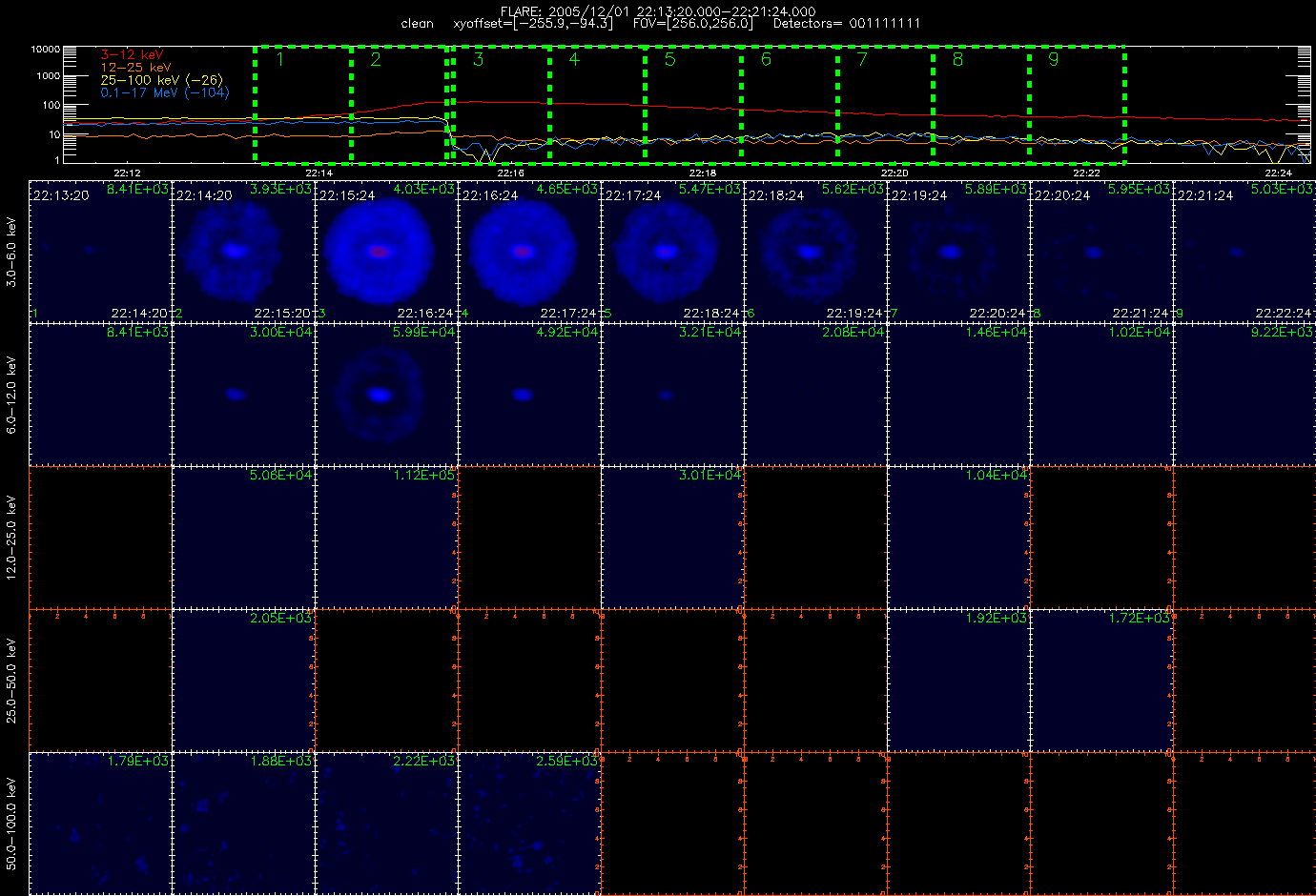Select interval marker 8 in the light curve

click(957, 59)
